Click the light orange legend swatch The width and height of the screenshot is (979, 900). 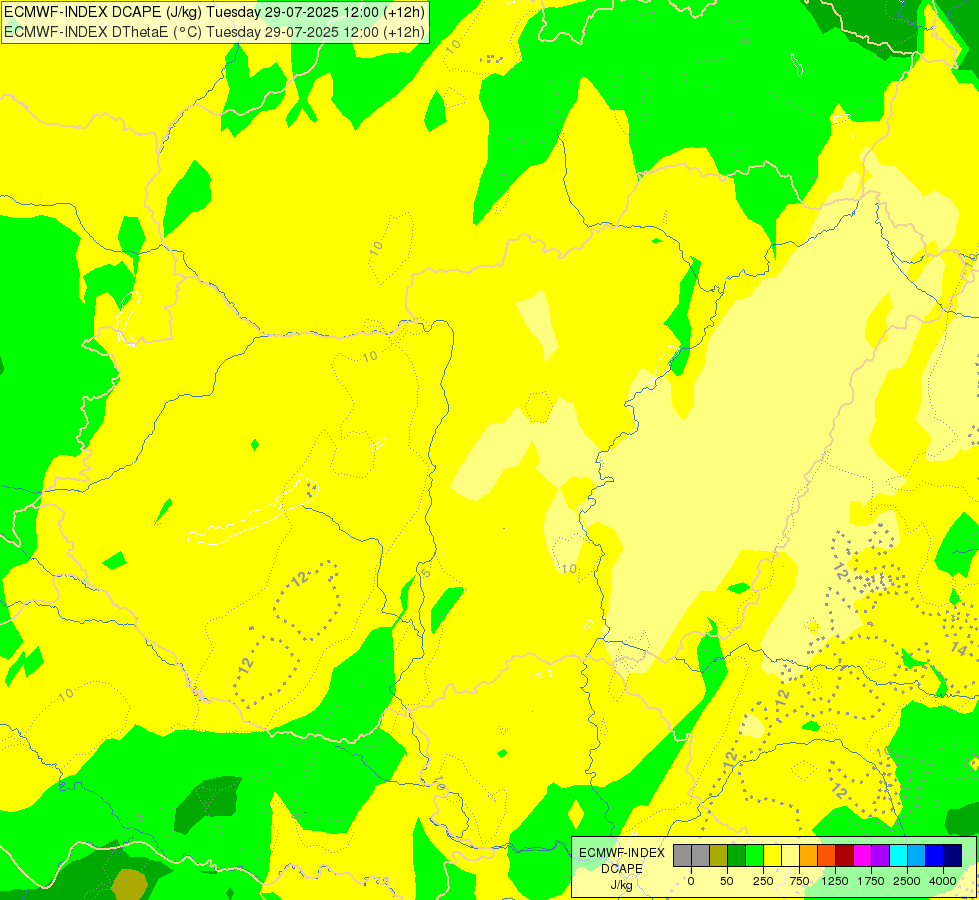(x=809, y=855)
